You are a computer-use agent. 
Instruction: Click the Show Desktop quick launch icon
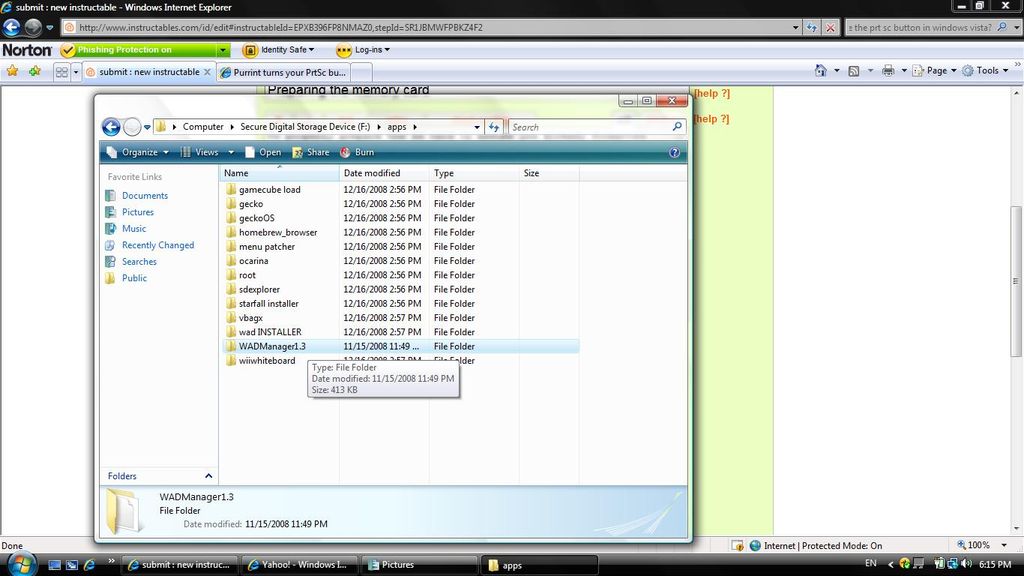pos(55,565)
